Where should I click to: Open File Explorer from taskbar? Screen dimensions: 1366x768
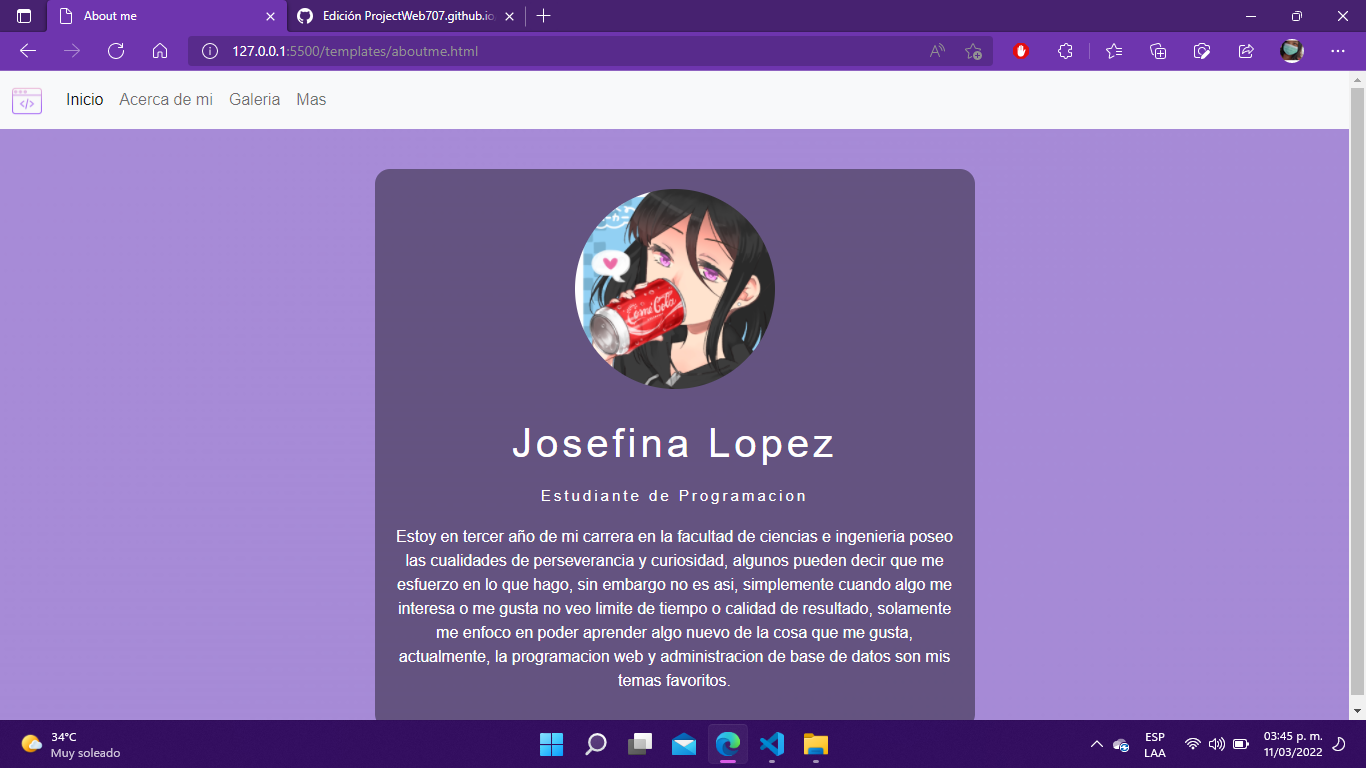coord(816,744)
